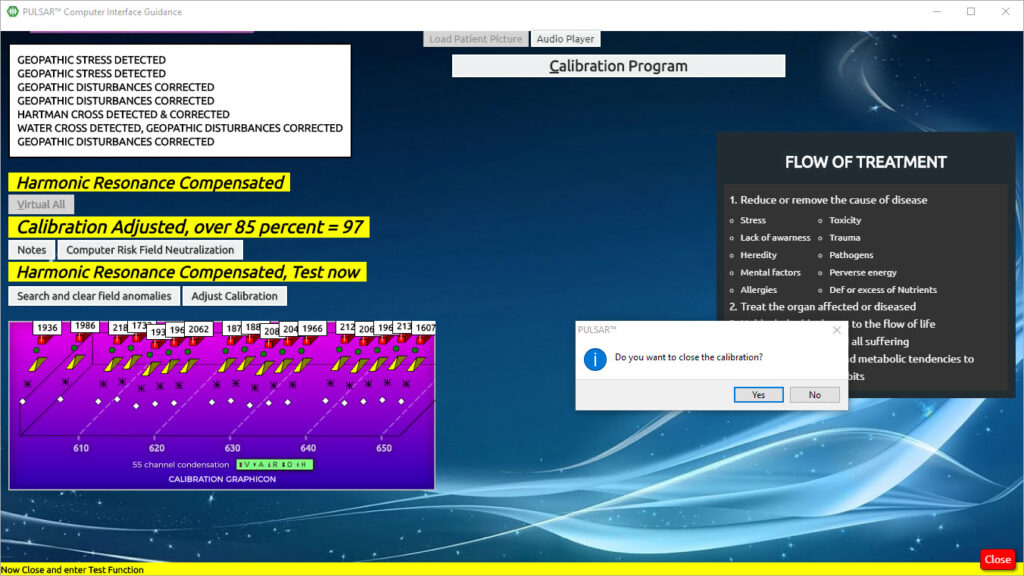Click the green channel condensation indicator
The height and width of the screenshot is (576, 1024).
pyautogui.click(x=274, y=465)
